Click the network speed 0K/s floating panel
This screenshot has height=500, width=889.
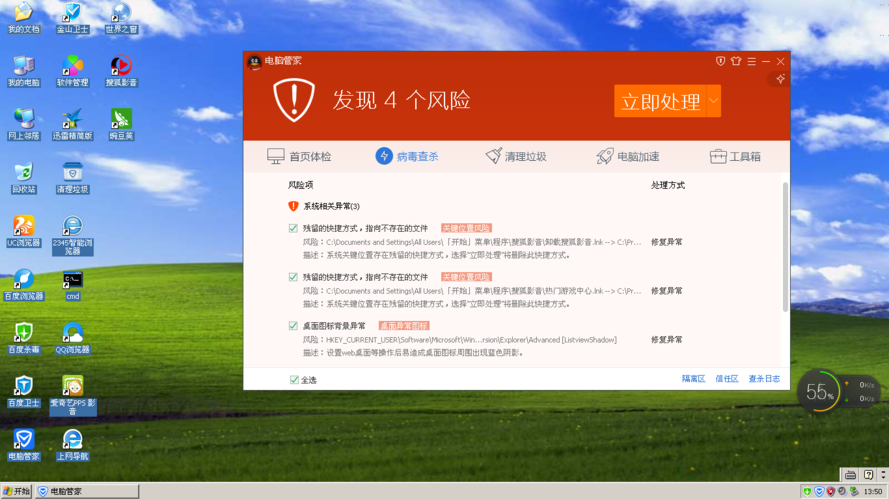click(x=862, y=391)
